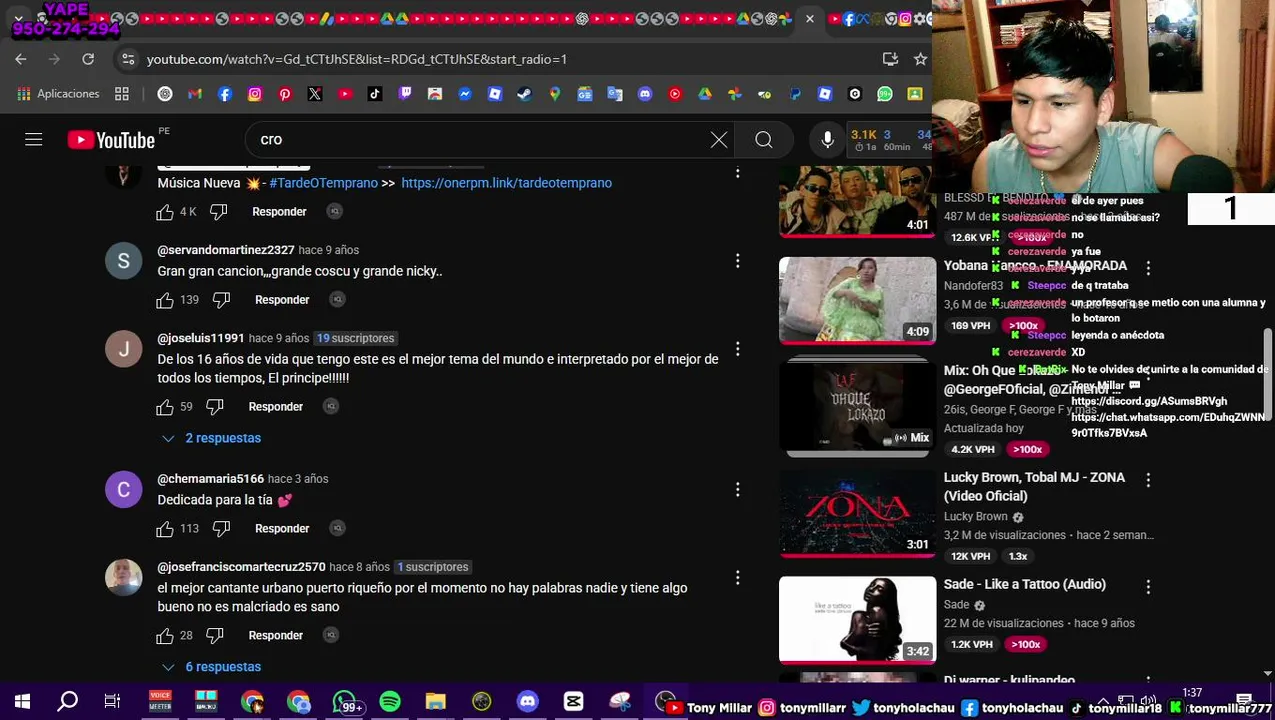Open Aplicaciones in the bookmarks bar
Screen dimensions: 1275x720
(57, 94)
